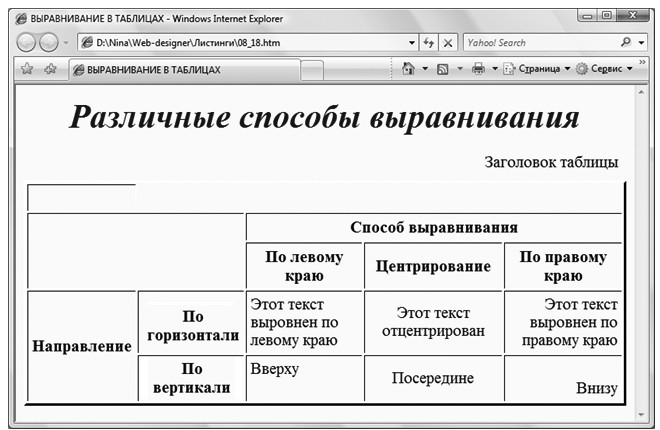Open the search provider dropdown arrow
The image size is (660, 430).
coord(641,44)
